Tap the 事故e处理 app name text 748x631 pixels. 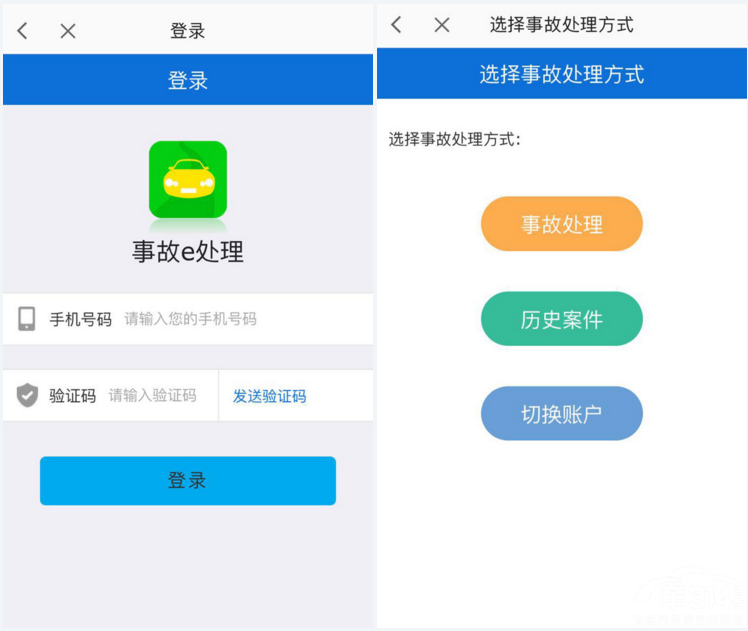(x=188, y=251)
